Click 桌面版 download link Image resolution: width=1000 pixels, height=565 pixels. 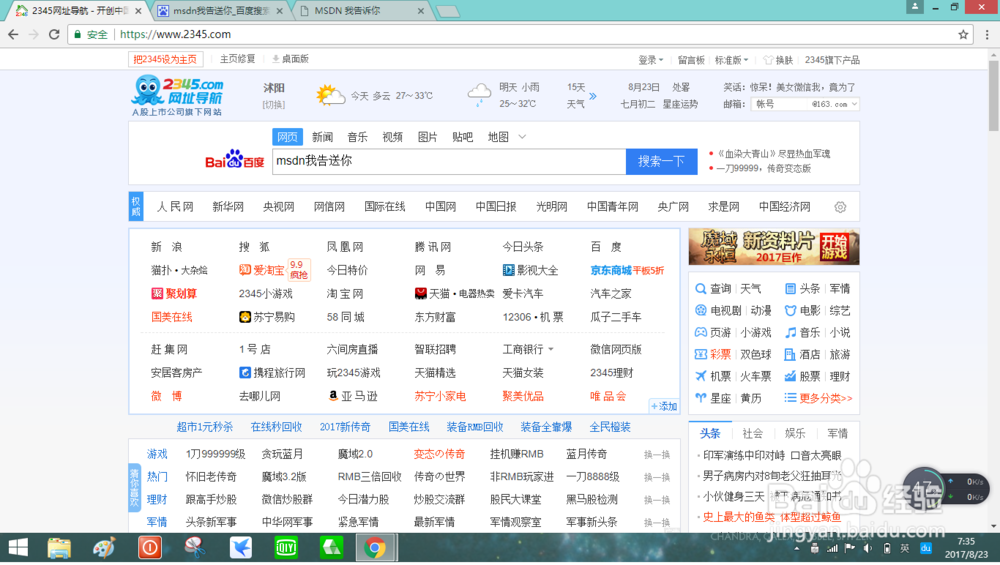(x=290, y=59)
